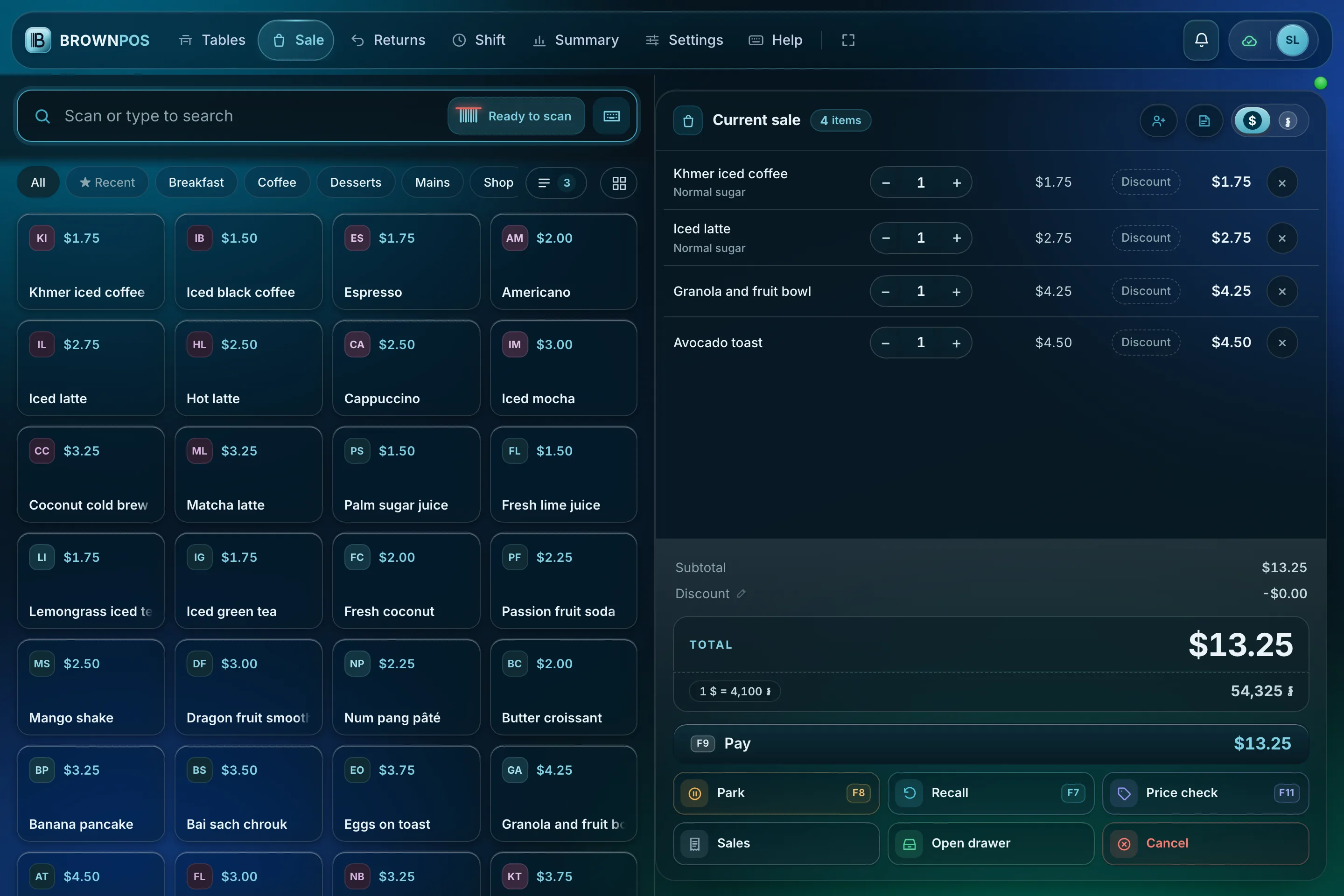Click the cloud sync status icon
Viewport: 1344px width, 896px height.
pos(1249,40)
